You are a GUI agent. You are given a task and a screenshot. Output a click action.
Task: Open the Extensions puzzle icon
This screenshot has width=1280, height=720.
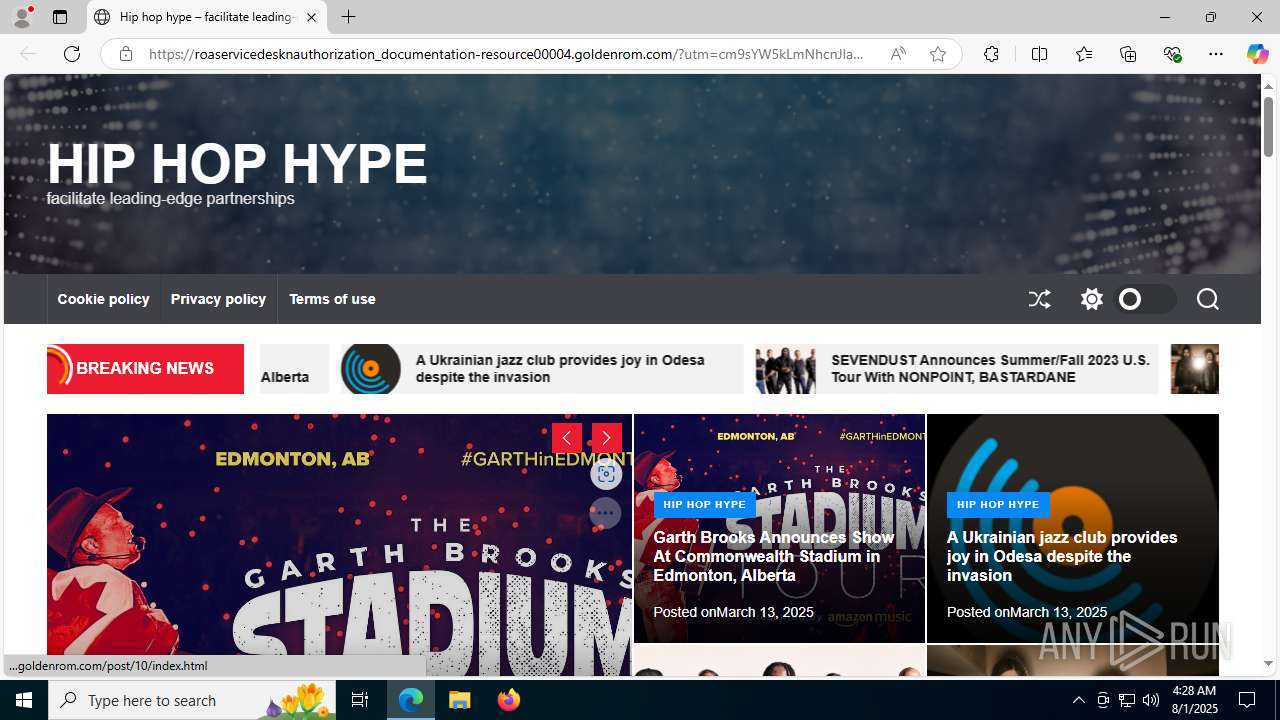point(991,54)
